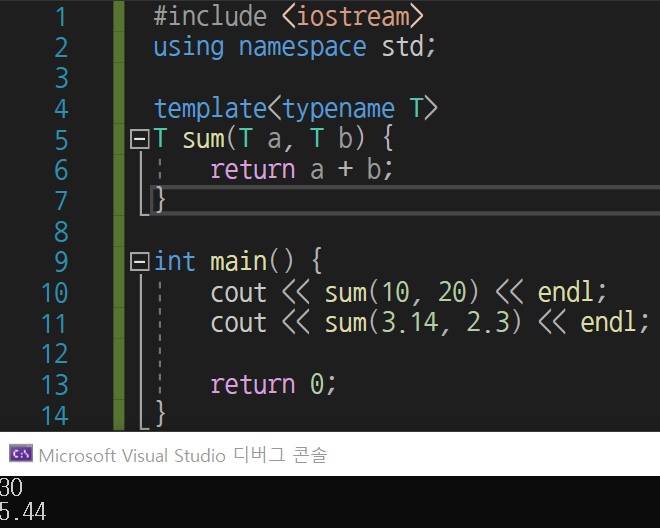The height and width of the screenshot is (528, 660).
Task: Click the closing brace on line 14
Action: click(160, 414)
